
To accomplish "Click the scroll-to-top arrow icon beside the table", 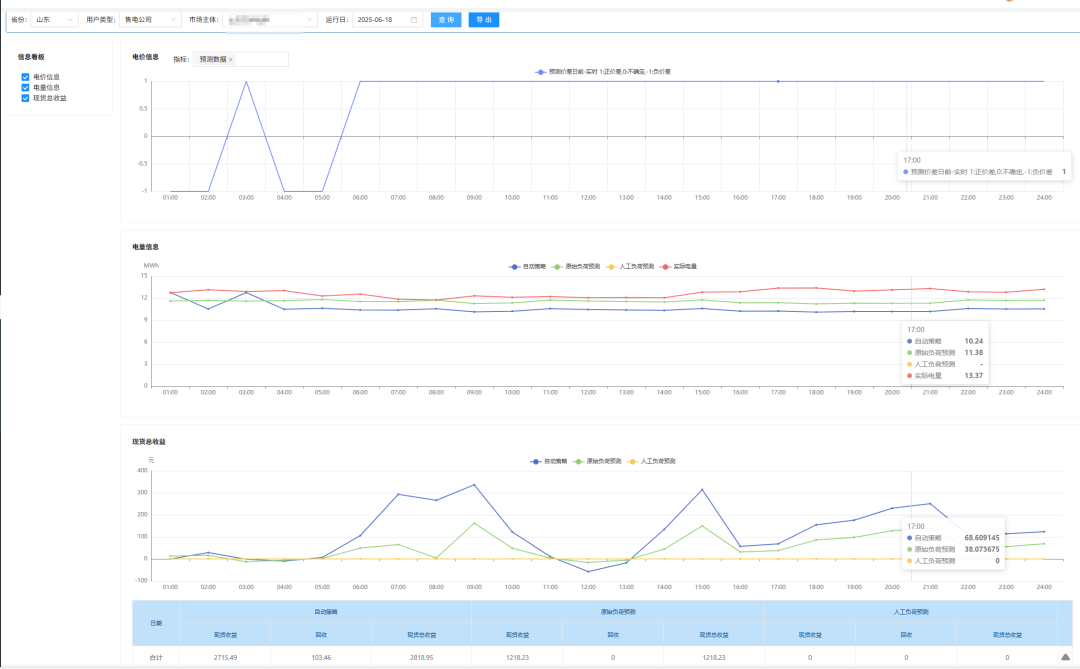I will [x=1066, y=657].
